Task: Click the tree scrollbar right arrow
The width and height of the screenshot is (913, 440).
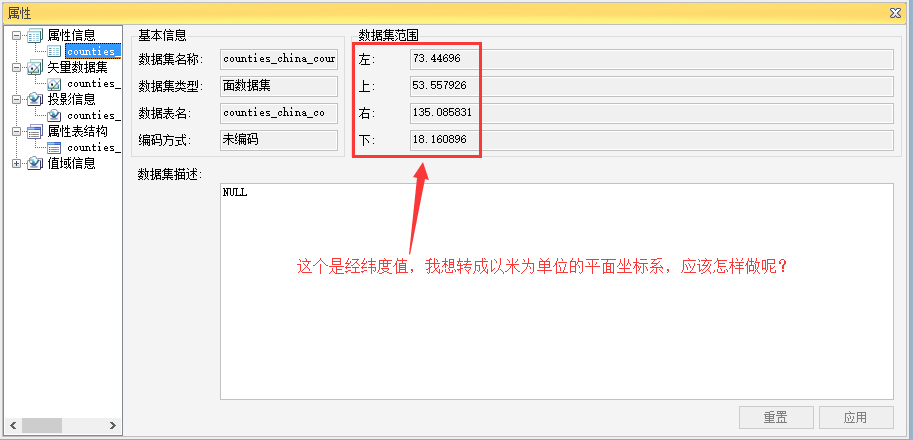Action: (113, 425)
